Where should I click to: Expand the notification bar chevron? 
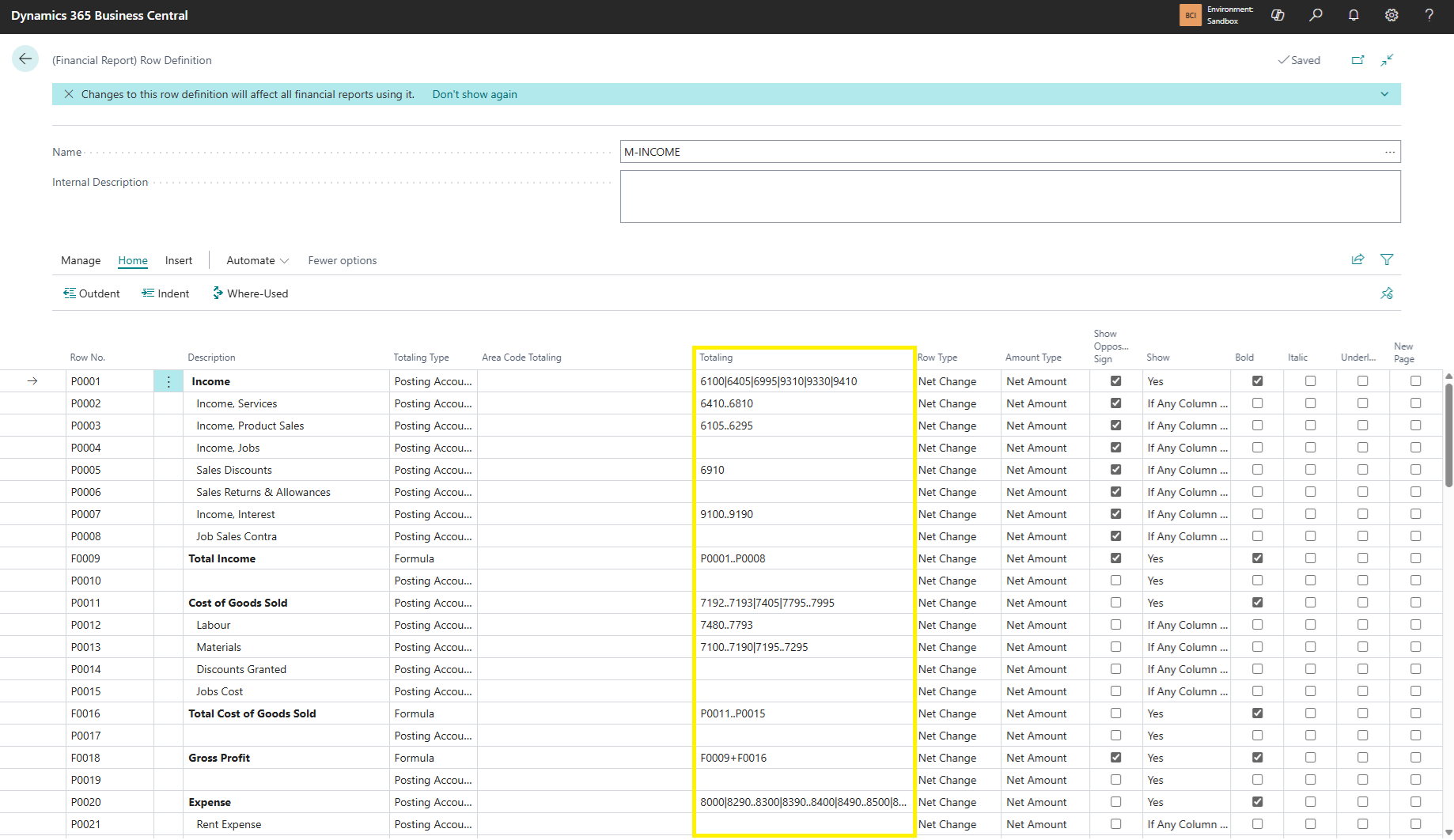1384,94
